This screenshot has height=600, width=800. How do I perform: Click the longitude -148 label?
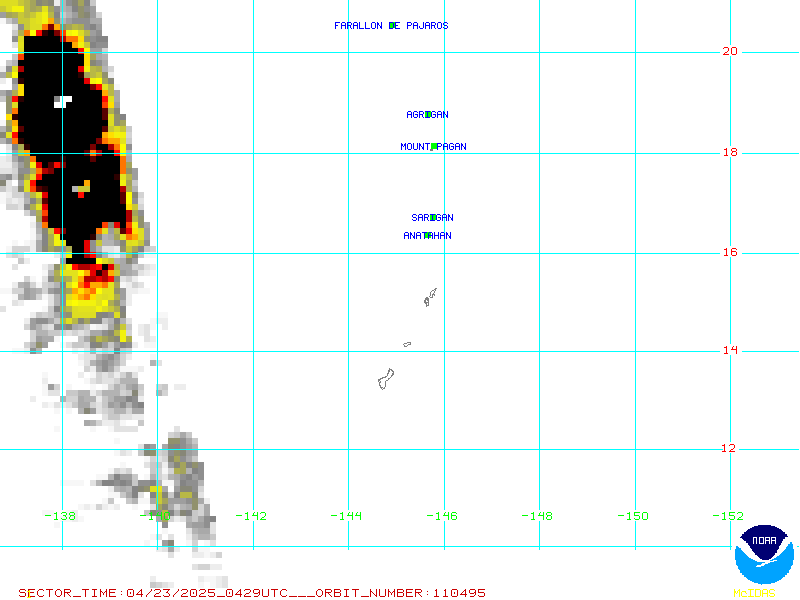[537, 516]
